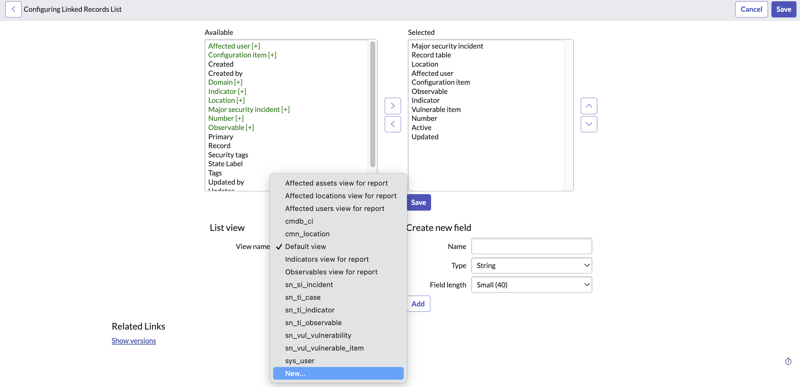Expand 'Major security incident [+]' in Available

coord(249,110)
